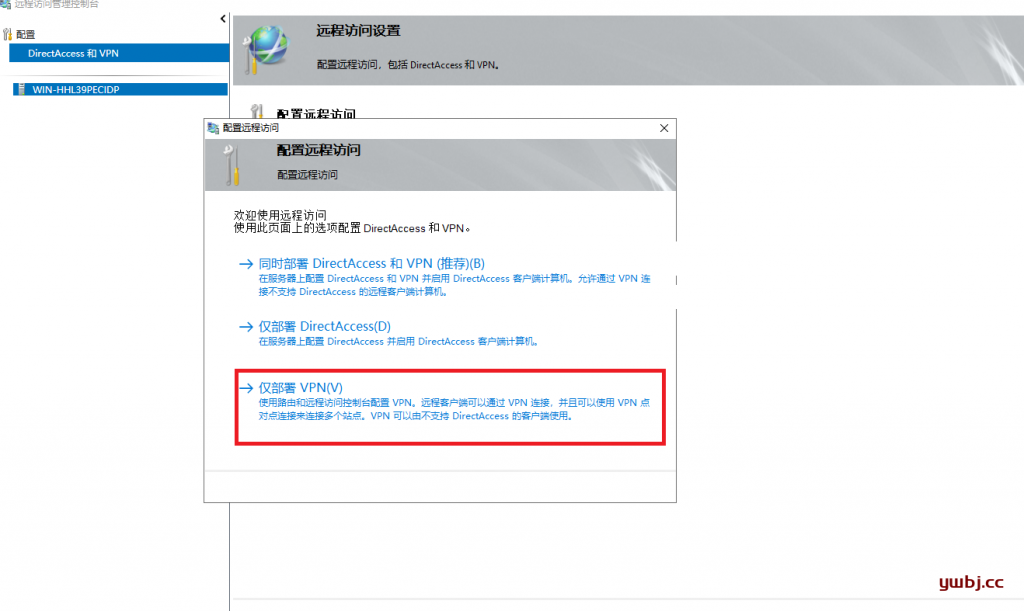Click the arrow beside 同时部署 DirectAccess 和 VPN

tap(246, 264)
